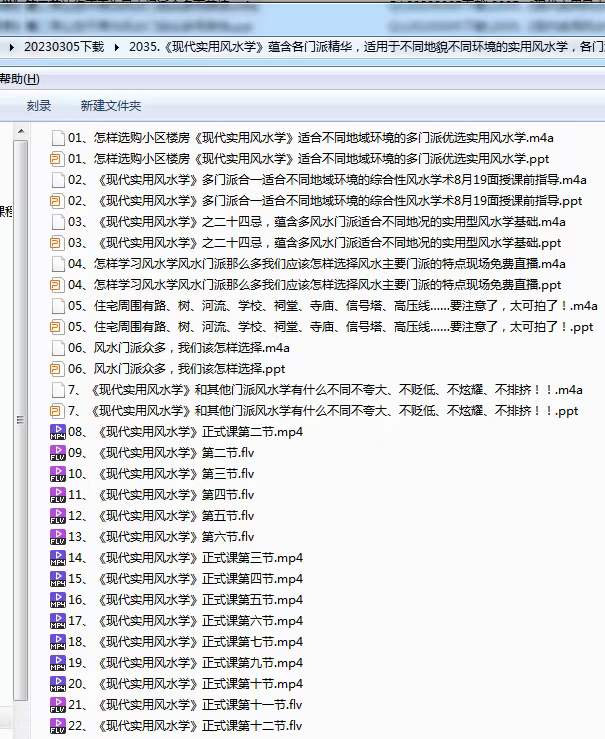The image size is (605, 739).
Task: Click the MP4 icon of file 08
Action: pyautogui.click(x=57, y=432)
